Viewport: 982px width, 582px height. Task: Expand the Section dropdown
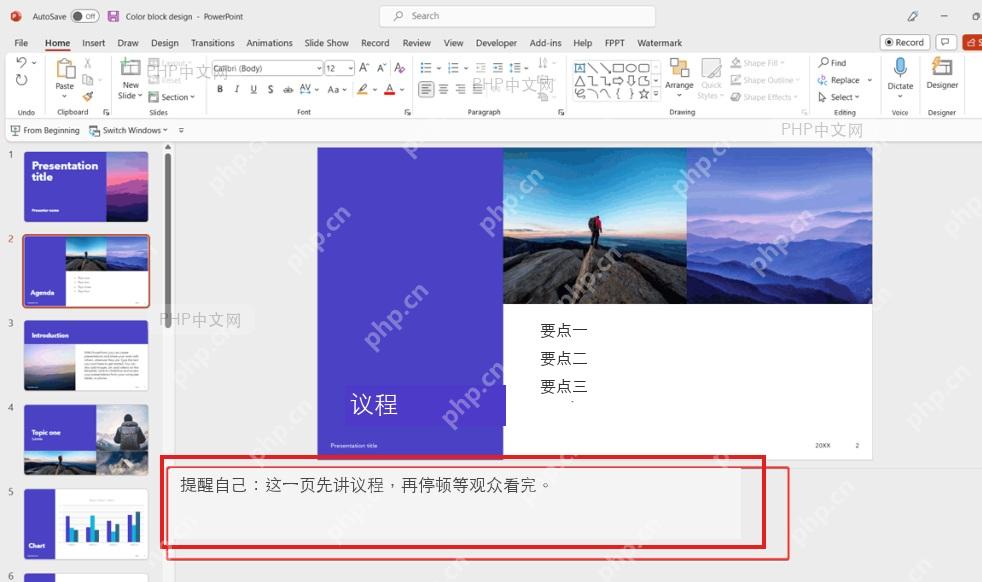(172, 97)
